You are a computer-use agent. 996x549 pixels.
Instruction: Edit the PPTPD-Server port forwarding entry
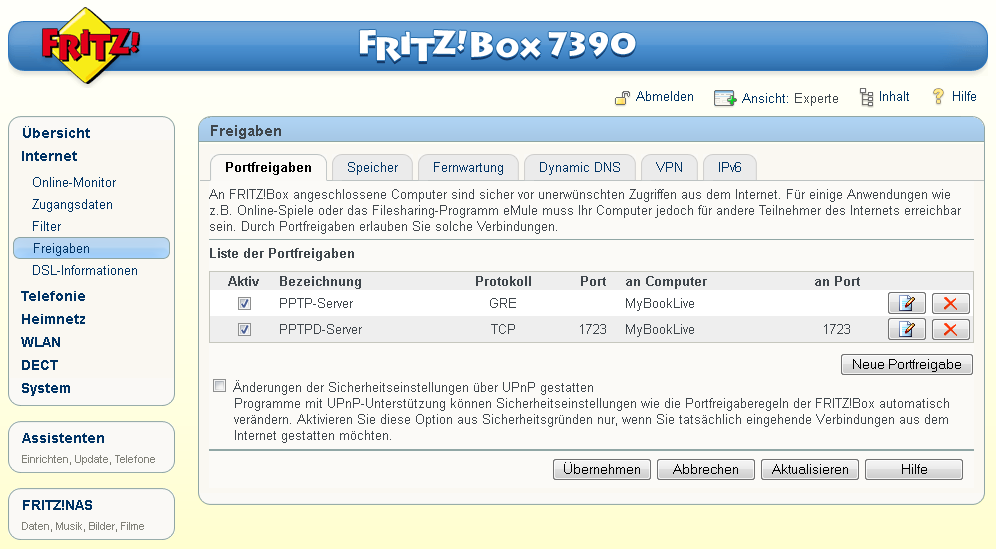pyautogui.click(x=906, y=329)
